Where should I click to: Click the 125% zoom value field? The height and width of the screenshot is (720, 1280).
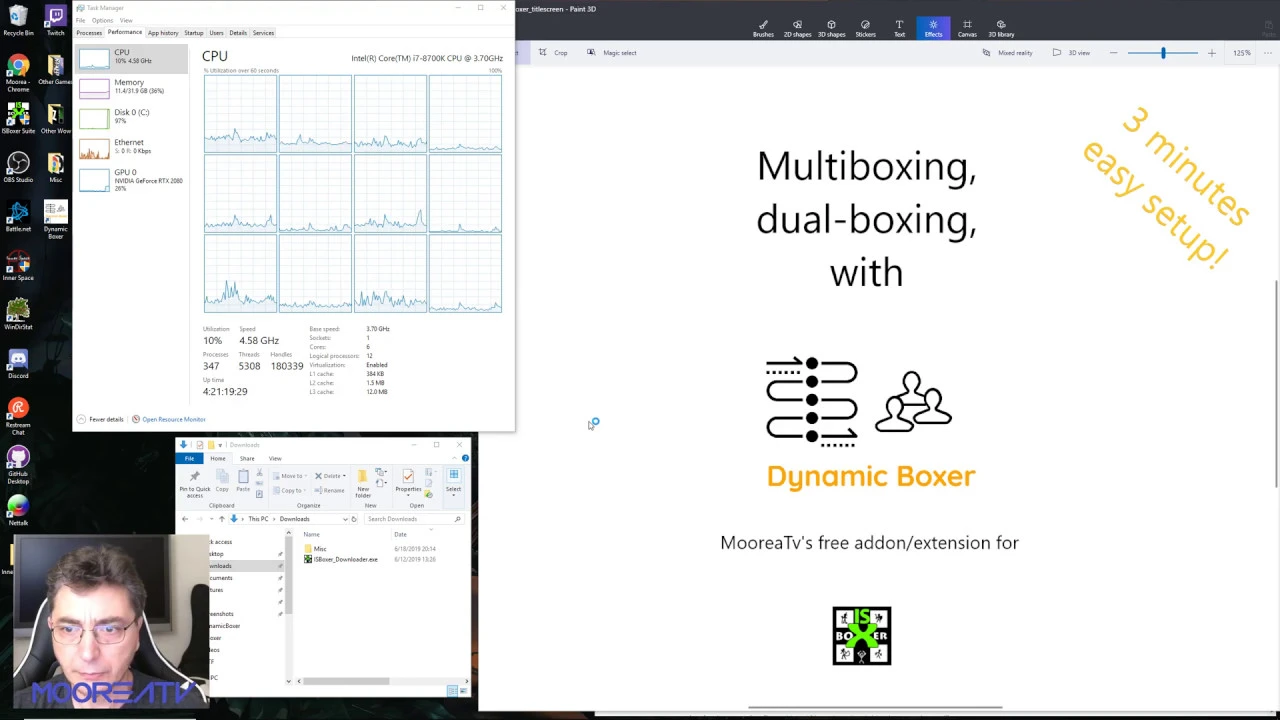tap(1242, 53)
